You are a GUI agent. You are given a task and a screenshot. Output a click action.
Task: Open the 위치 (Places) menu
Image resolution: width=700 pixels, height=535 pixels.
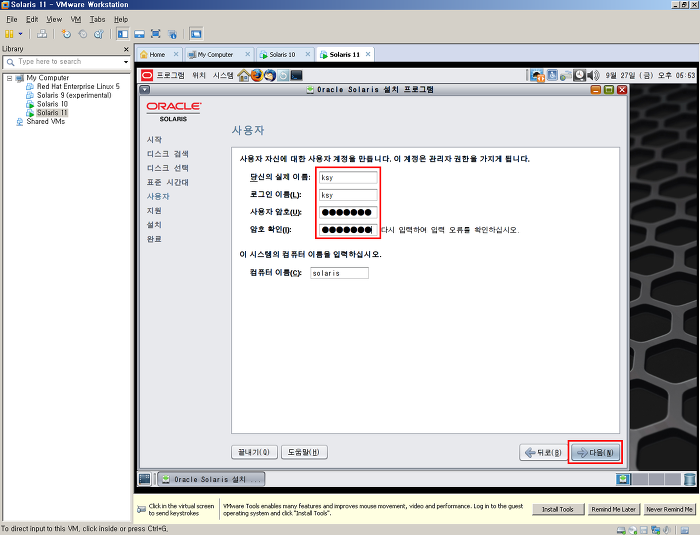199,75
